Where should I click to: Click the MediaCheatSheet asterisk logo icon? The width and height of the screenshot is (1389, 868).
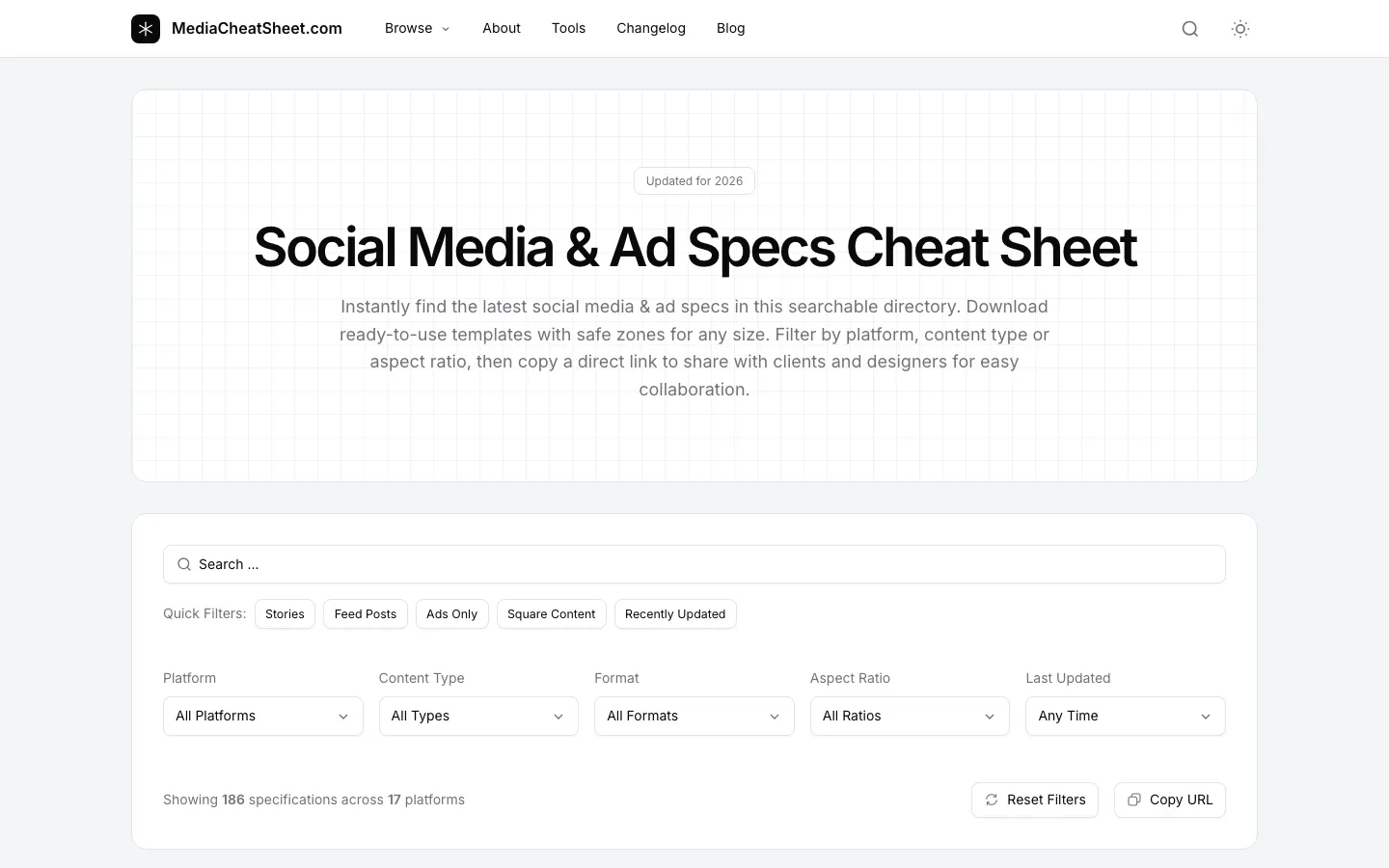click(146, 29)
